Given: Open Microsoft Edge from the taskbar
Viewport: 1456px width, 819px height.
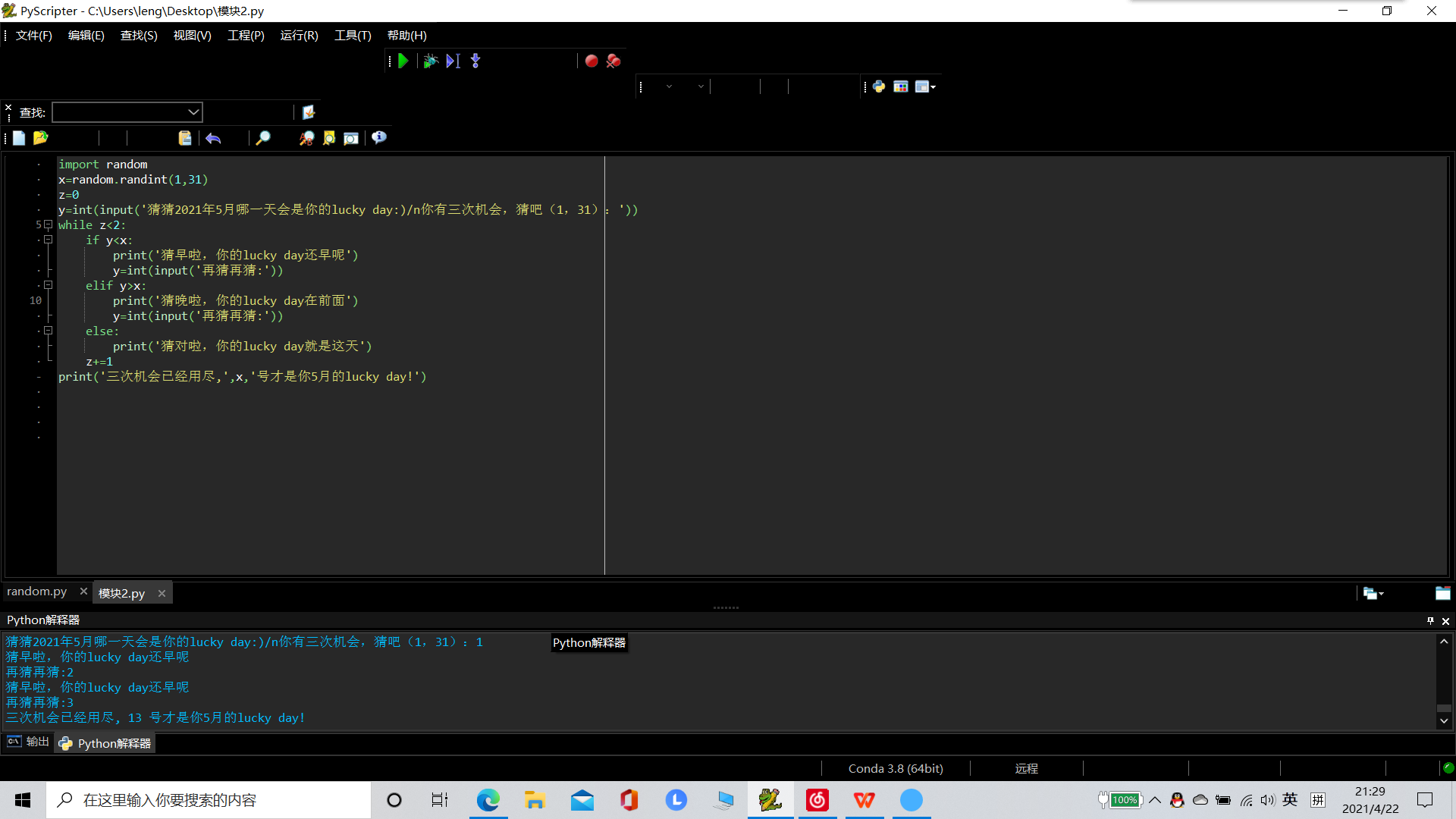Looking at the screenshot, I should pos(488,800).
